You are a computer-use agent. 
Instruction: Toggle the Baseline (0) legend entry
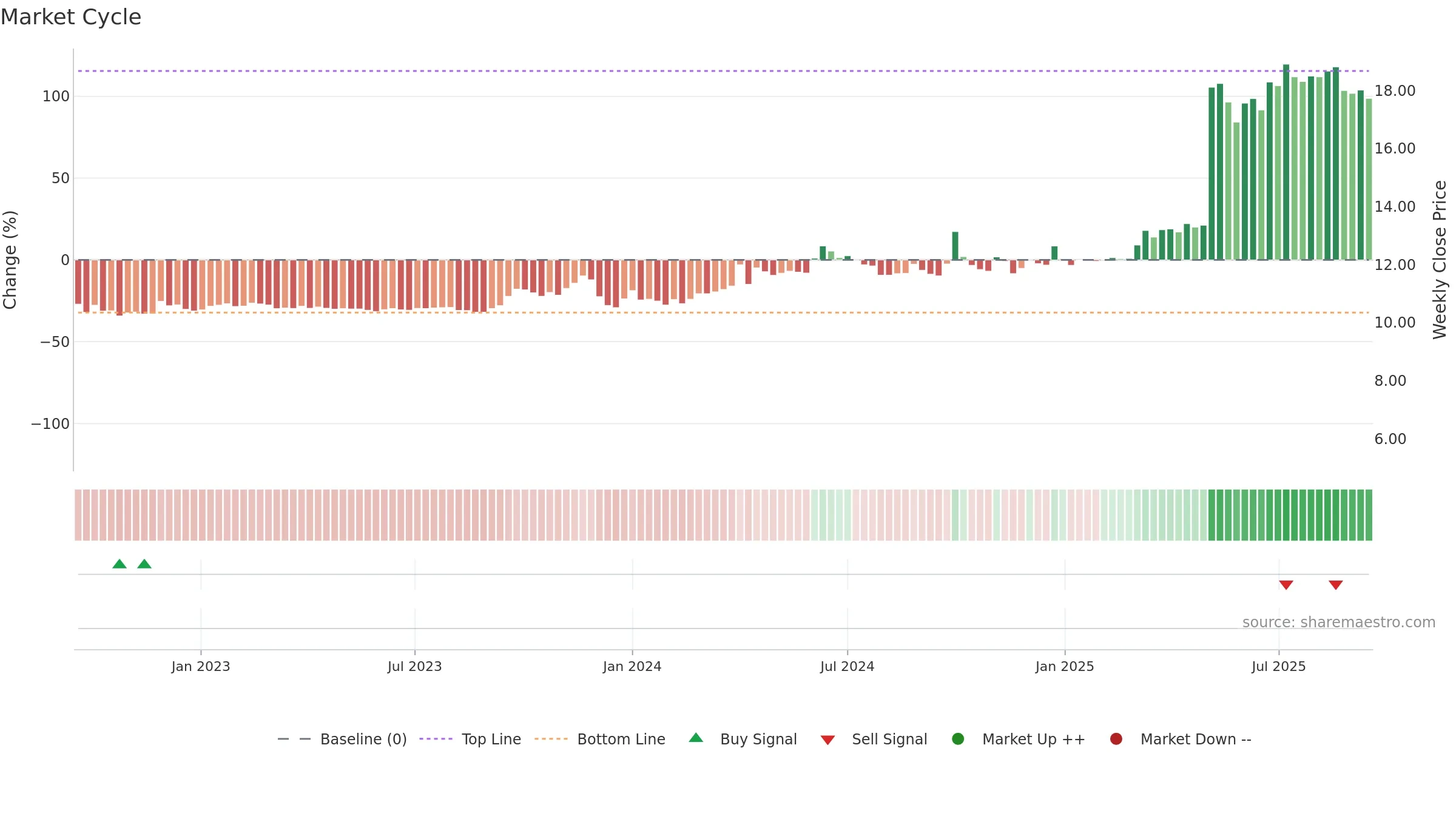[x=342, y=739]
